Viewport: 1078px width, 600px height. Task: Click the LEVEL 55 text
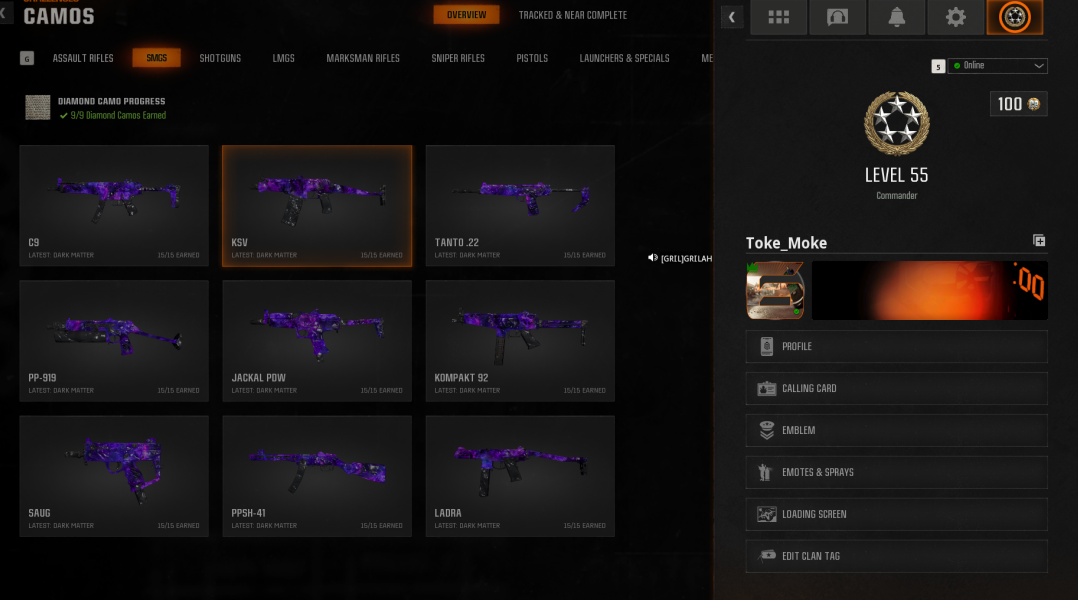click(896, 175)
